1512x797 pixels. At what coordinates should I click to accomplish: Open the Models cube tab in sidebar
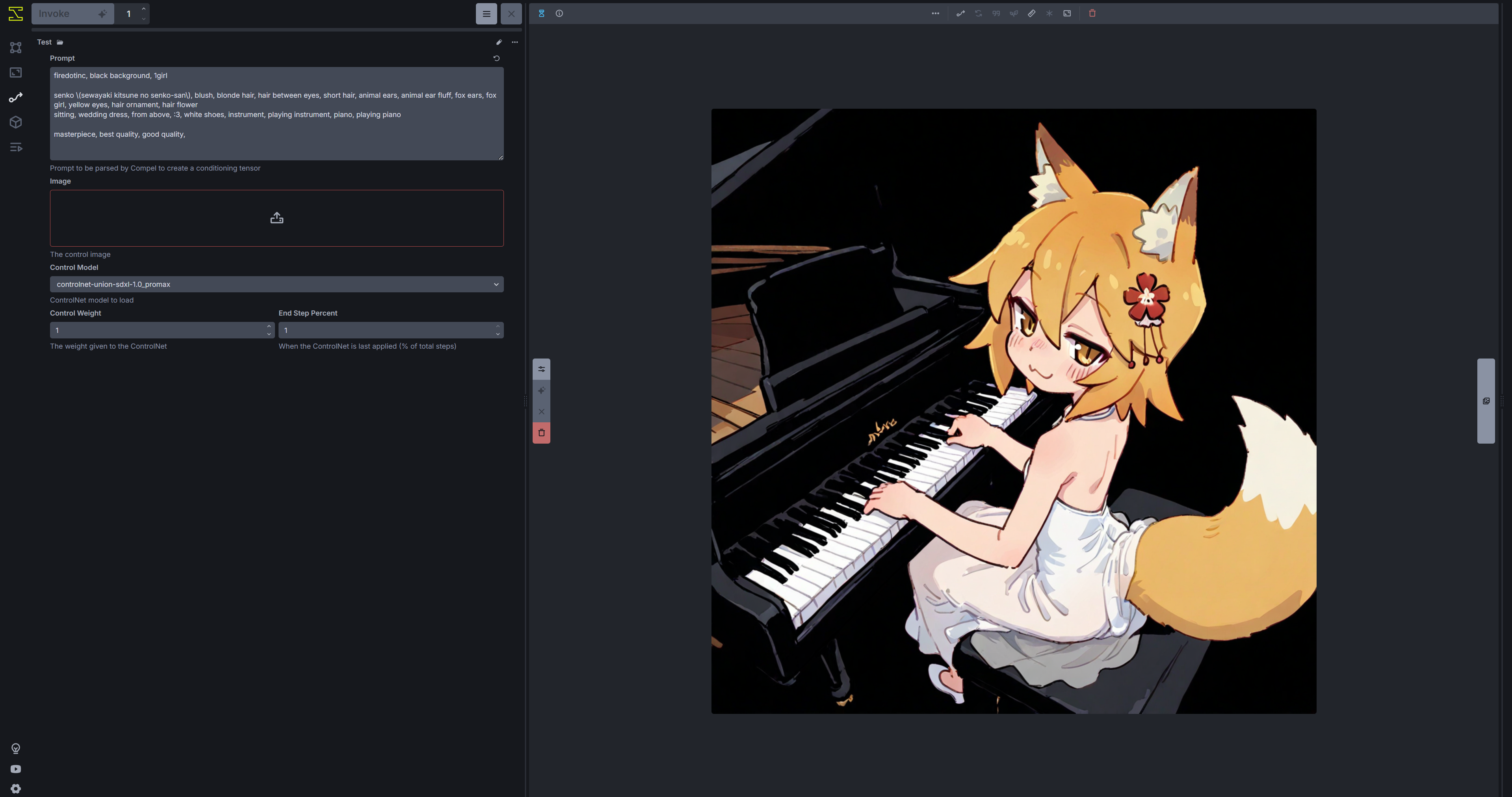[x=16, y=122]
